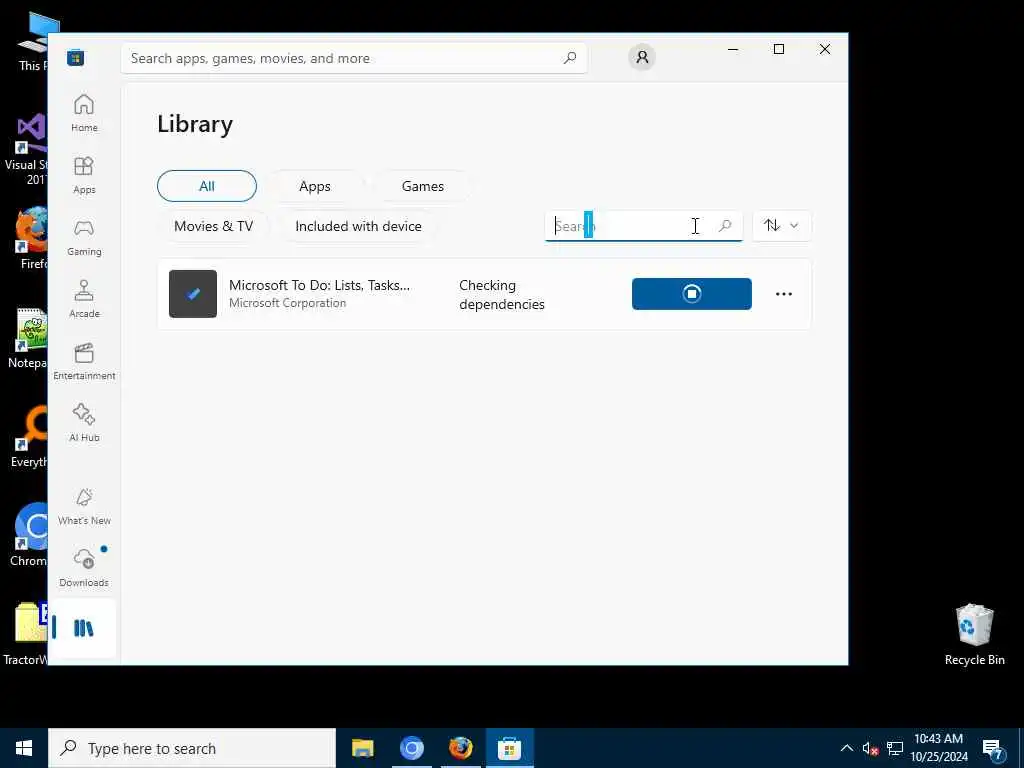Screen dimensions: 1024x768
Task: Open the notification center icon
Action: point(993,750)
